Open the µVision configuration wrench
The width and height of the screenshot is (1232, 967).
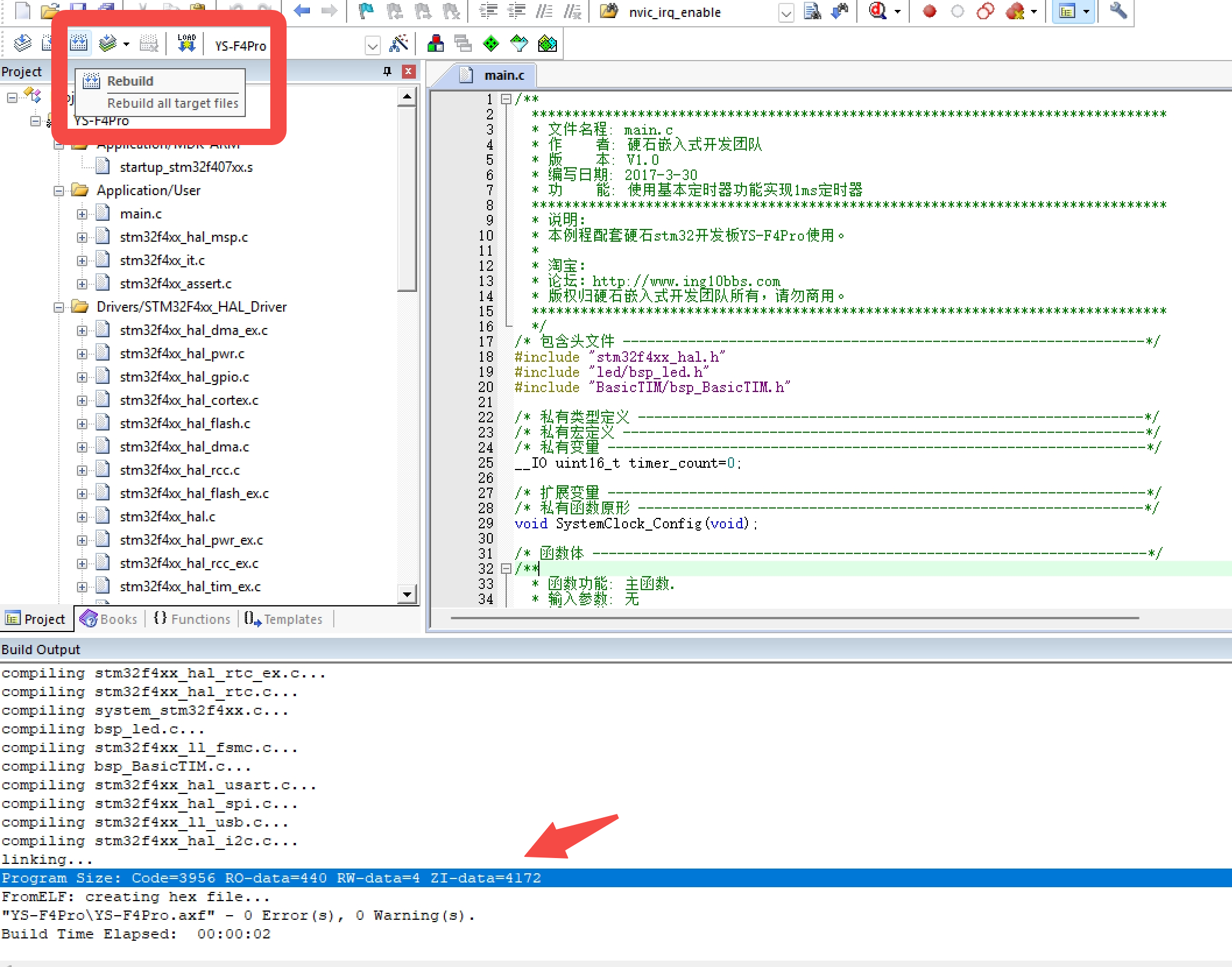pyautogui.click(x=1117, y=12)
